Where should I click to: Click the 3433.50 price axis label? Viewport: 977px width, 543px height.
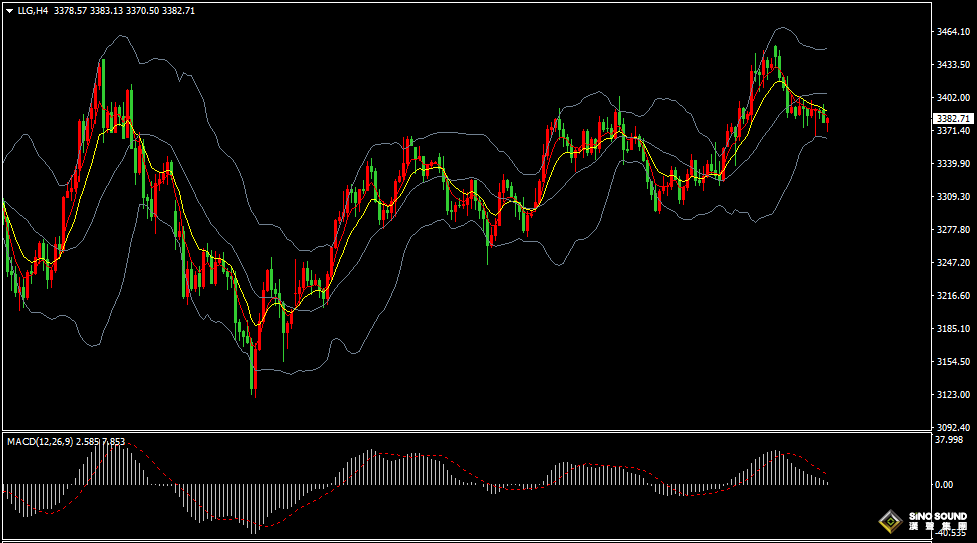click(953, 65)
